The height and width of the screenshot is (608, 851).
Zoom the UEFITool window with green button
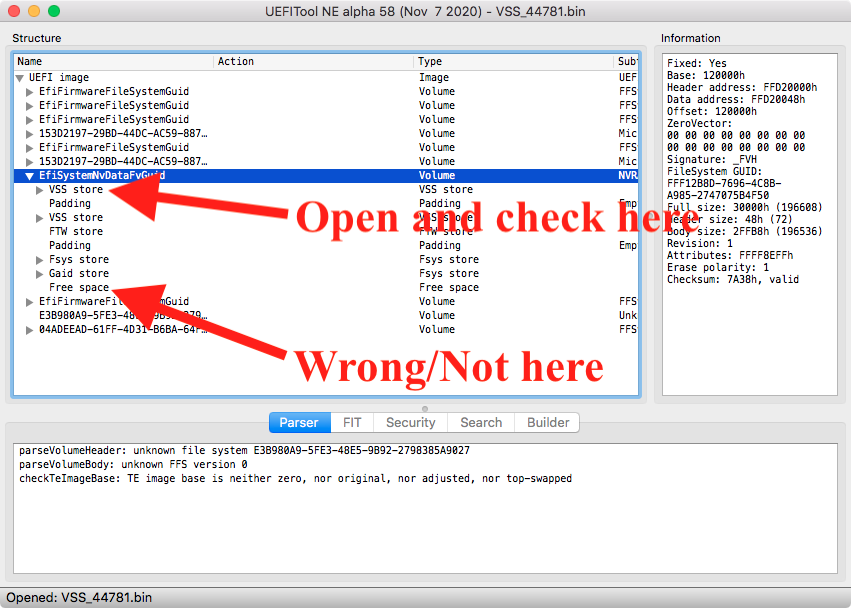[x=54, y=11]
